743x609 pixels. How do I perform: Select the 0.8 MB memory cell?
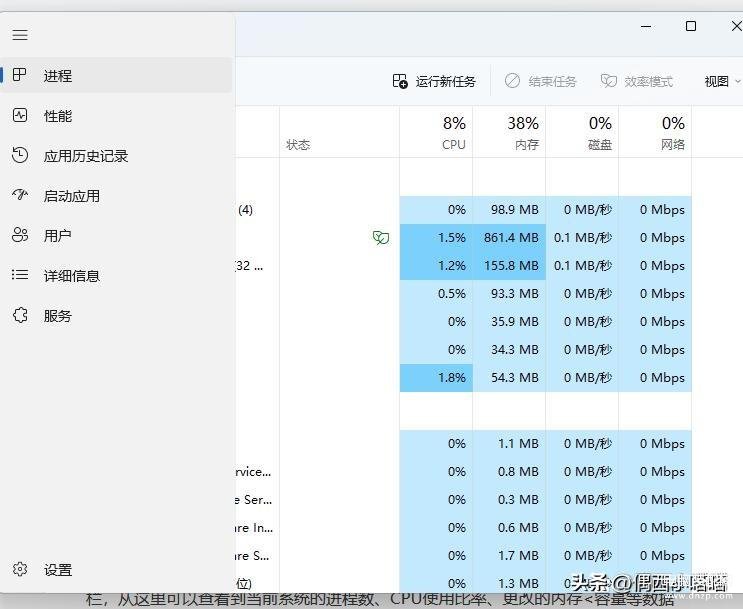(x=509, y=472)
